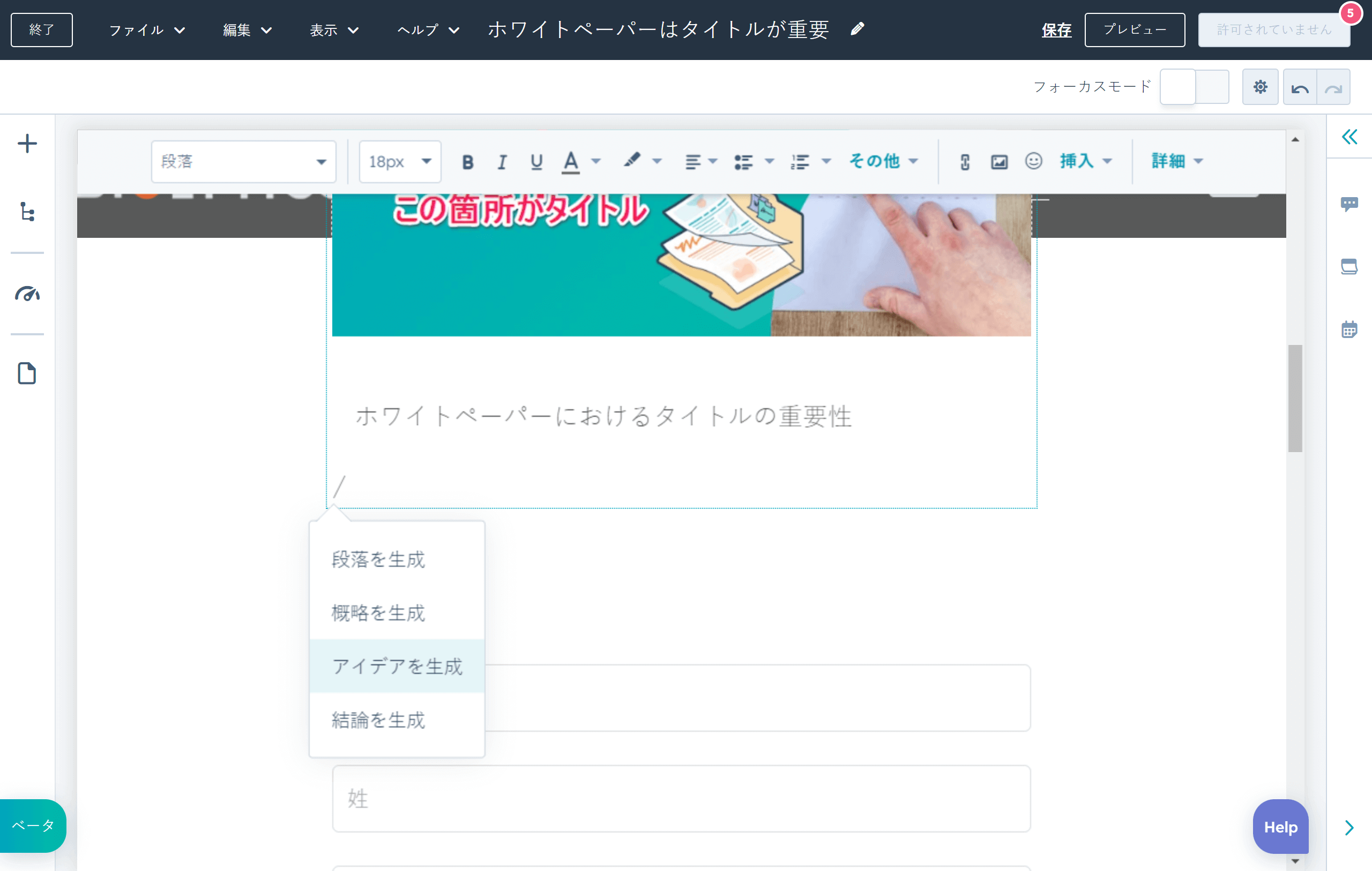Select アイデアを生成 from the popup
The image size is (1372, 871).
click(397, 666)
